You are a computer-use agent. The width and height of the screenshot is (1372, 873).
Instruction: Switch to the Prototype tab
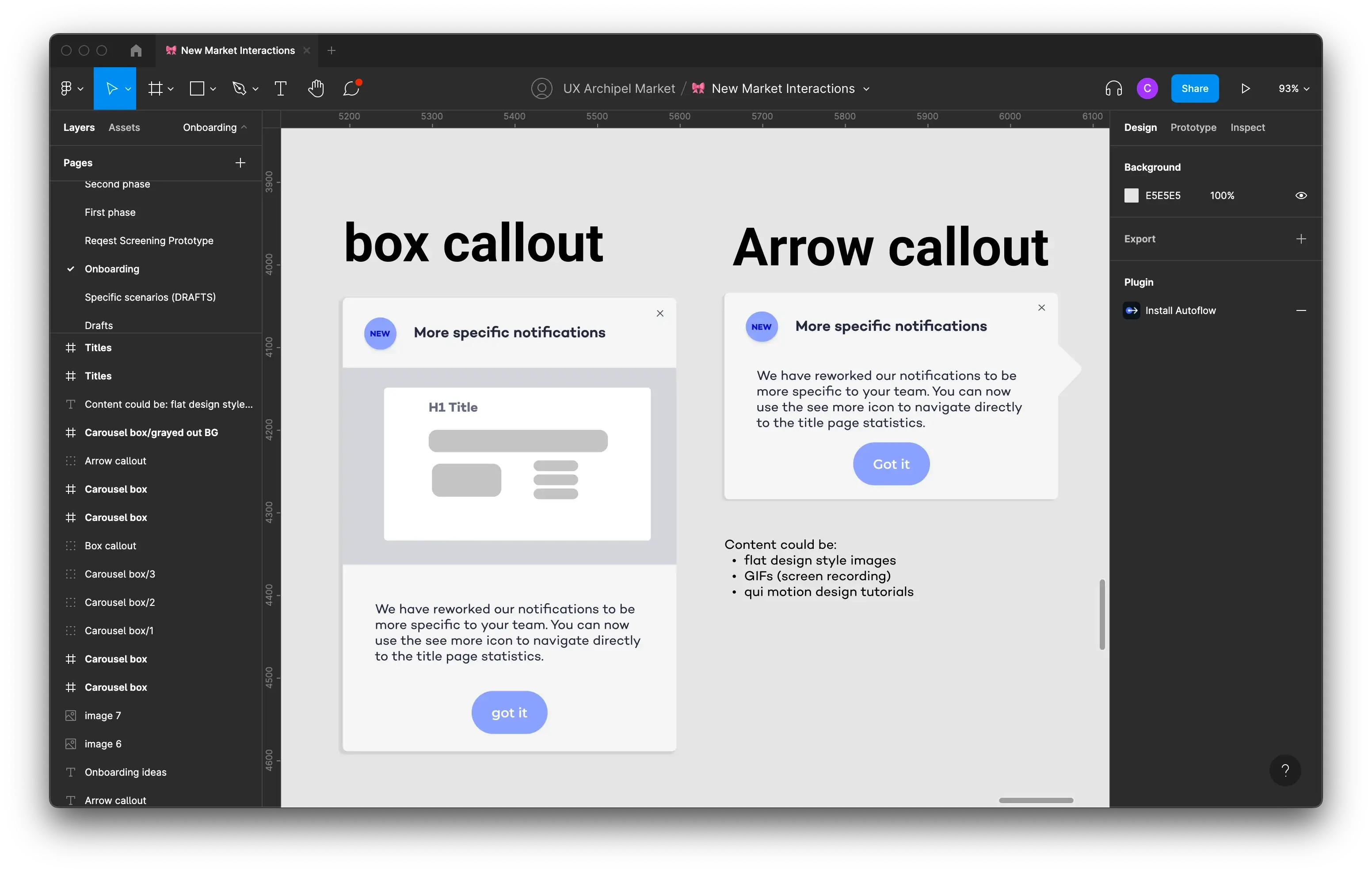(x=1193, y=127)
